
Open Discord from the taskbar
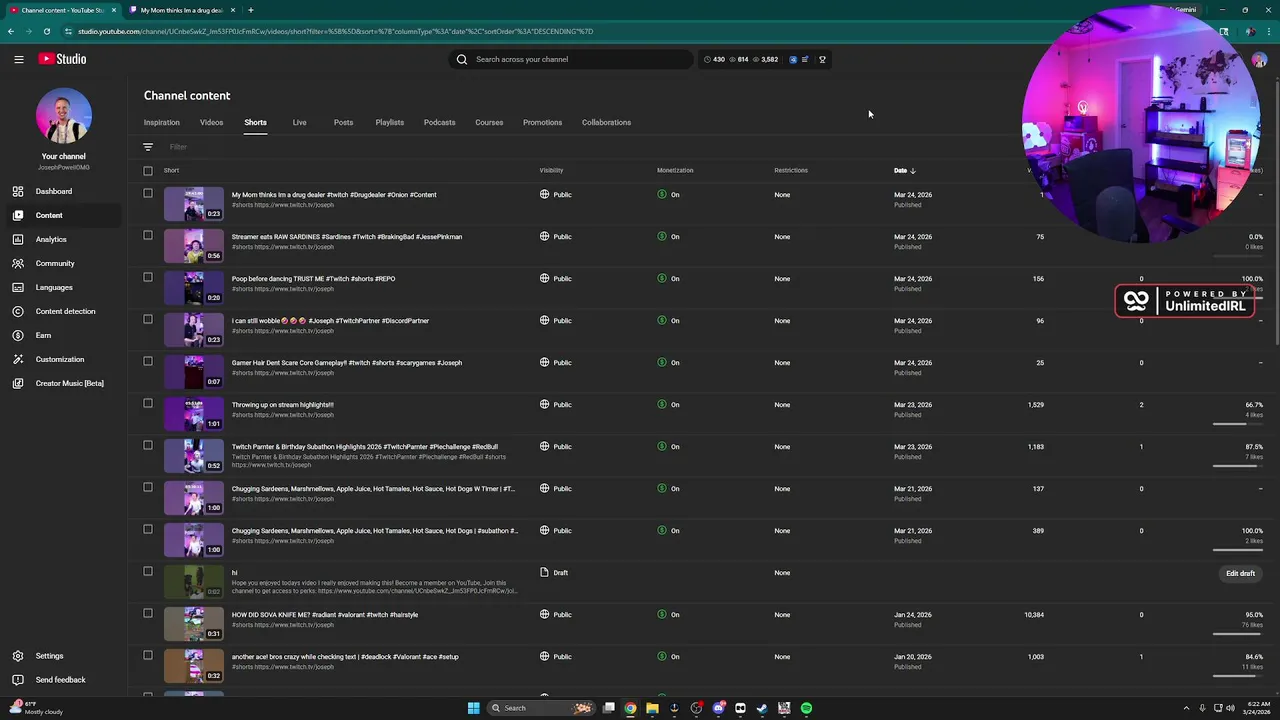click(x=718, y=708)
